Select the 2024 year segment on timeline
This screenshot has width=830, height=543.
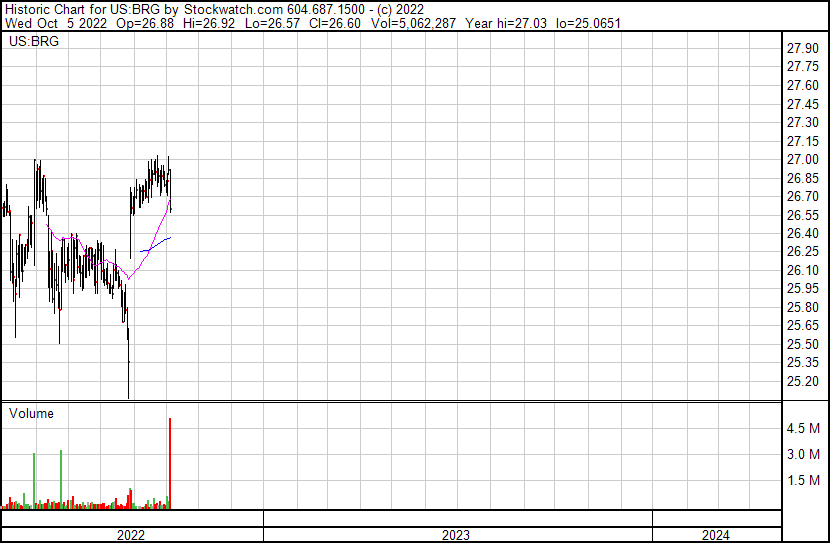click(715, 535)
